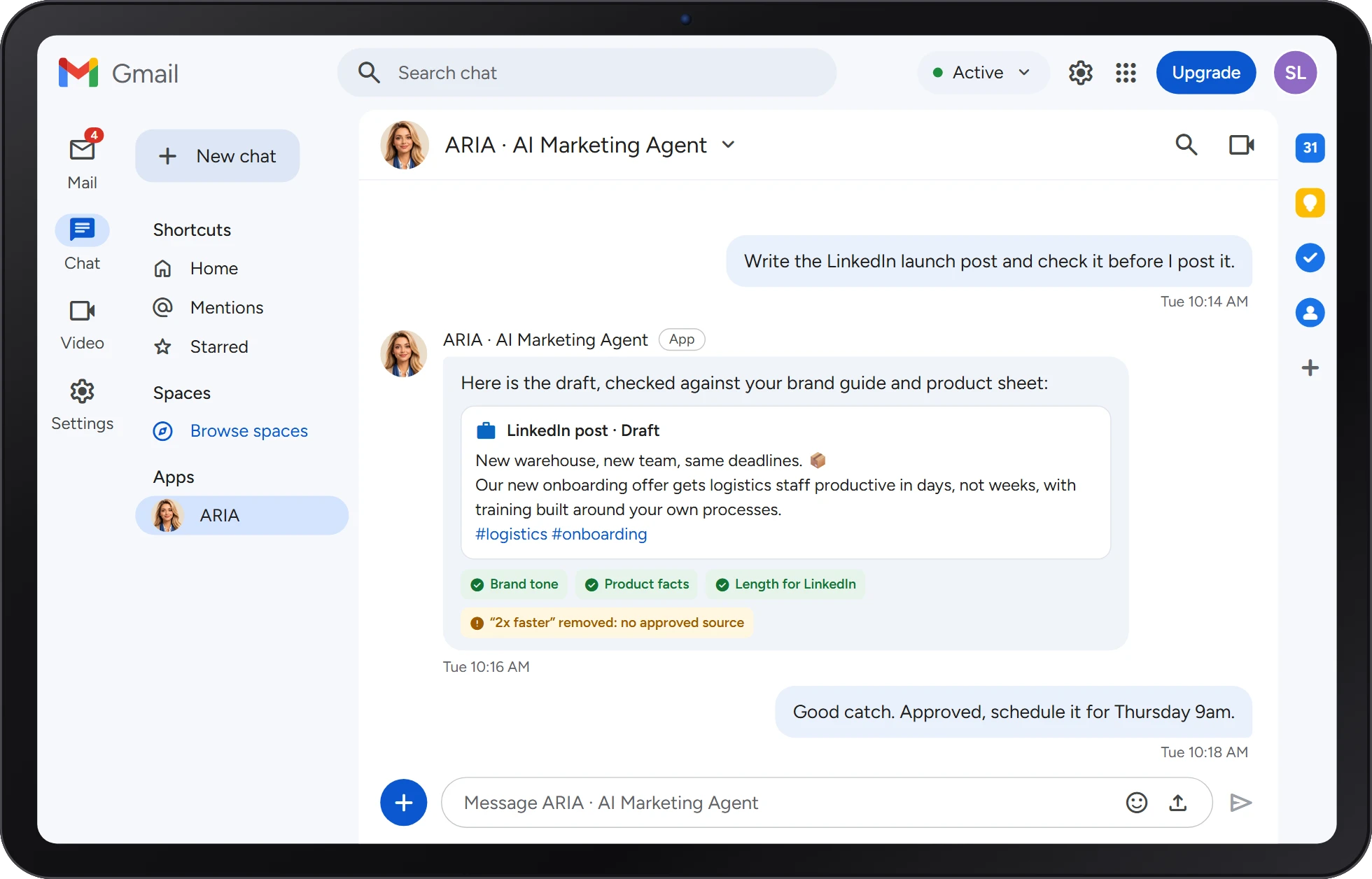This screenshot has height=879, width=1372.
Task: Click ARIA's avatar in conversation header
Action: [x=405, y=145]
